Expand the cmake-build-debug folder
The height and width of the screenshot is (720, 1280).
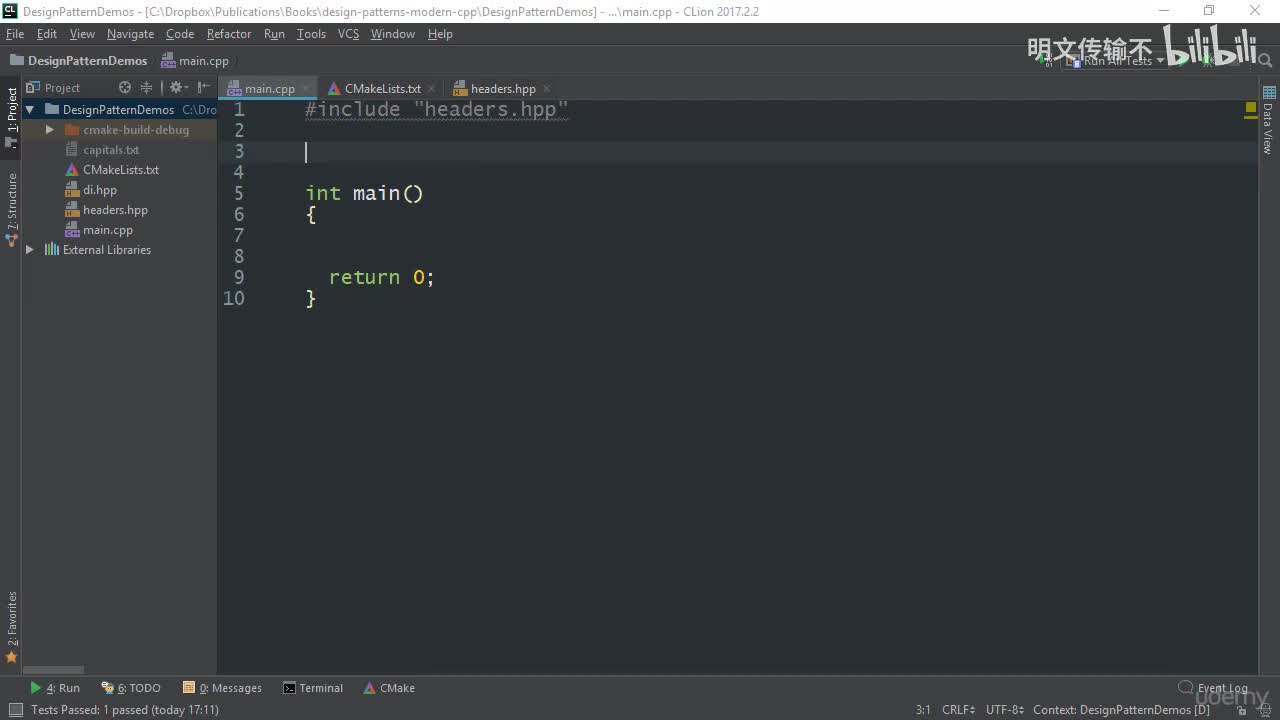coord(49,130)
